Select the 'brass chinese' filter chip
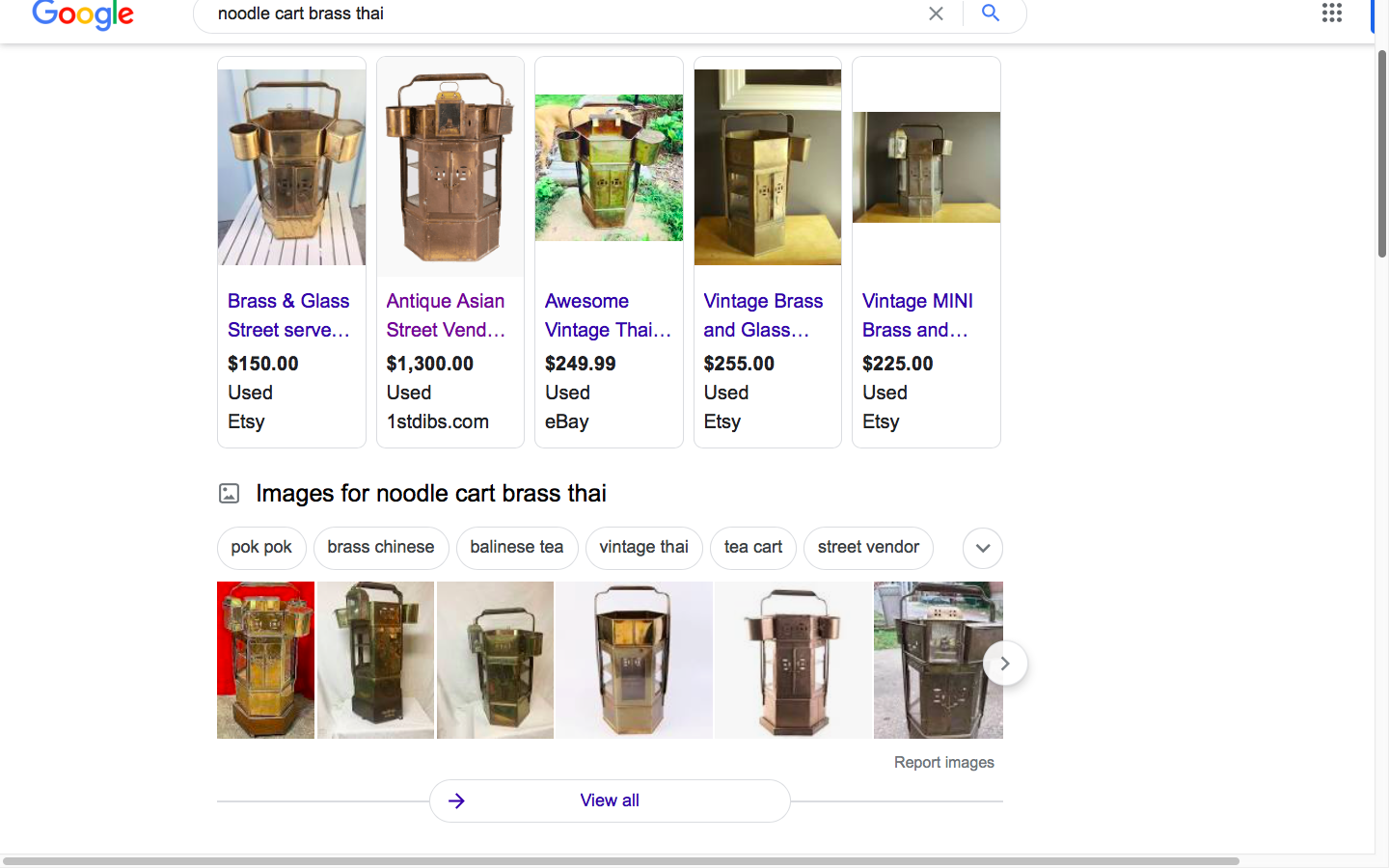 381,547
